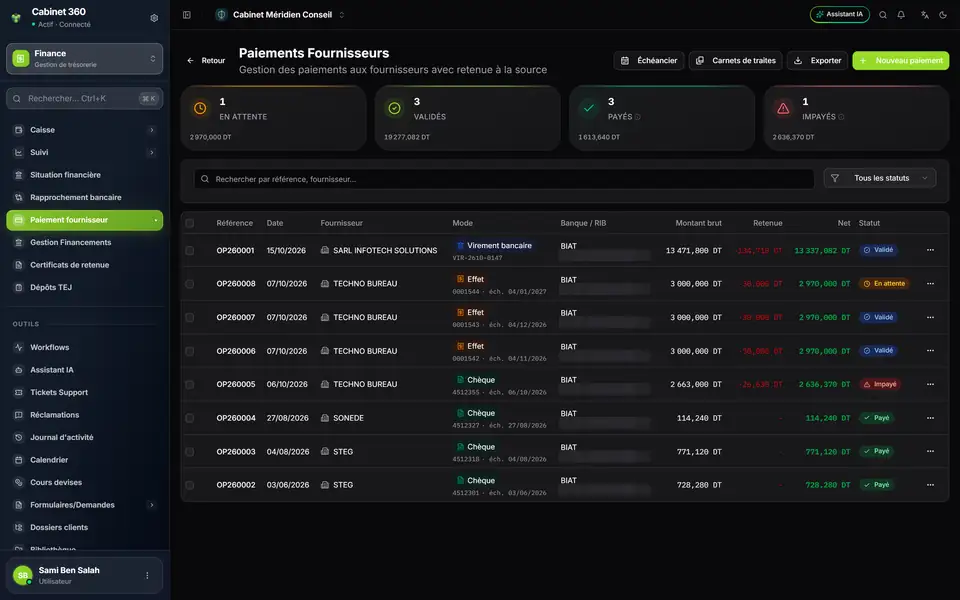This screenshot has width=960, height=600.
Task: Open user menu dots for Sami Ben Salah
Action: pyautogui.click(x=147, y=576)
